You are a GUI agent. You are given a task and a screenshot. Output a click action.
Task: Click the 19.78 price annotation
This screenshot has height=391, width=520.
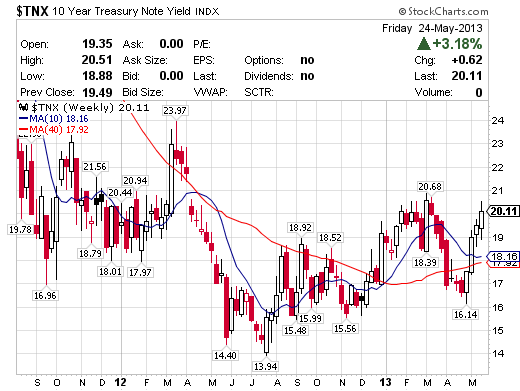click(x=20, y=229)
